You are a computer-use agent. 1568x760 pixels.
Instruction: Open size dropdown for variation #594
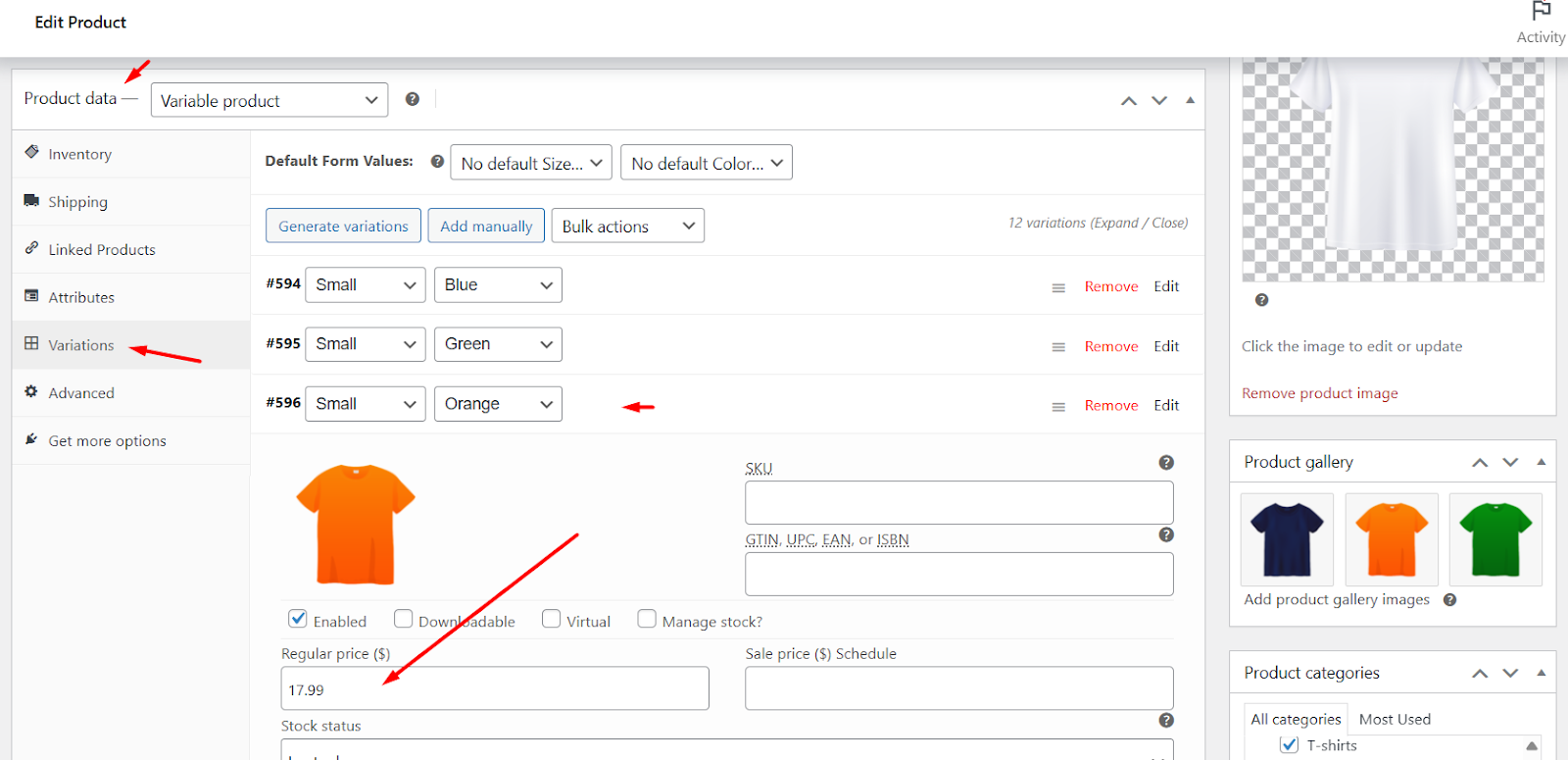366,285
